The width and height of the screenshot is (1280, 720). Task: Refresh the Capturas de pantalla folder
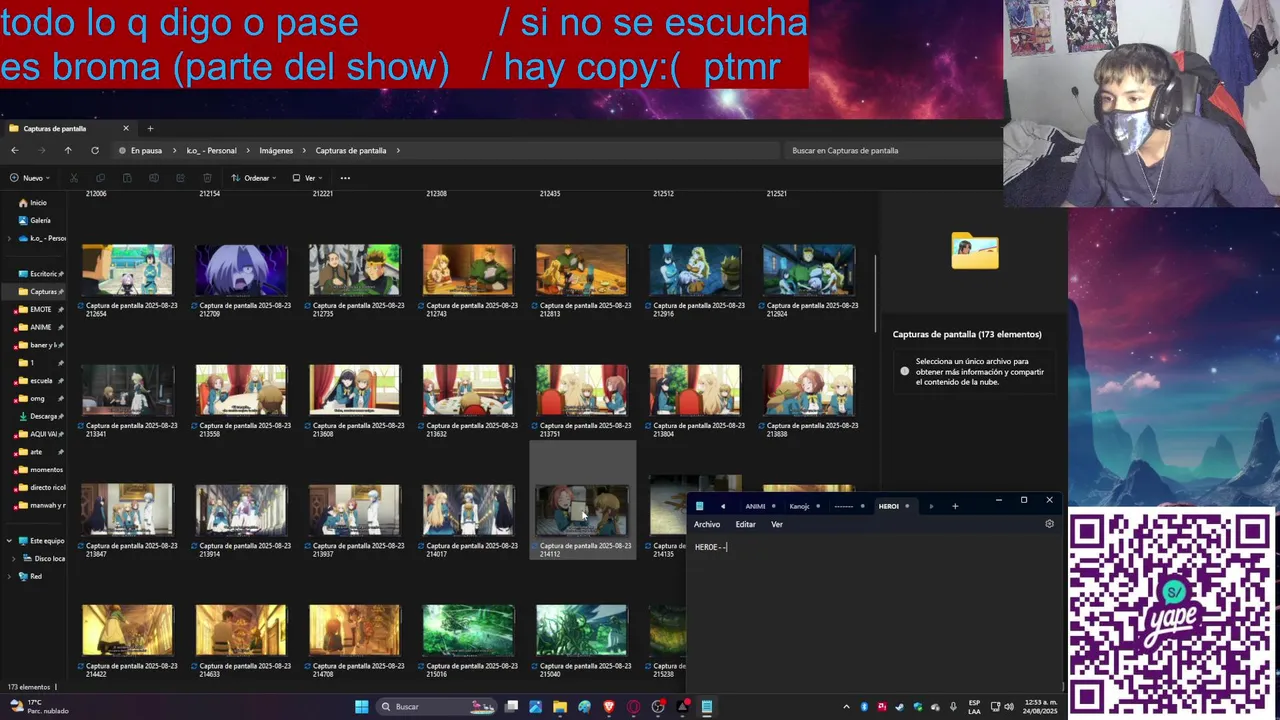pyautogui.click(x=95, y=150)
